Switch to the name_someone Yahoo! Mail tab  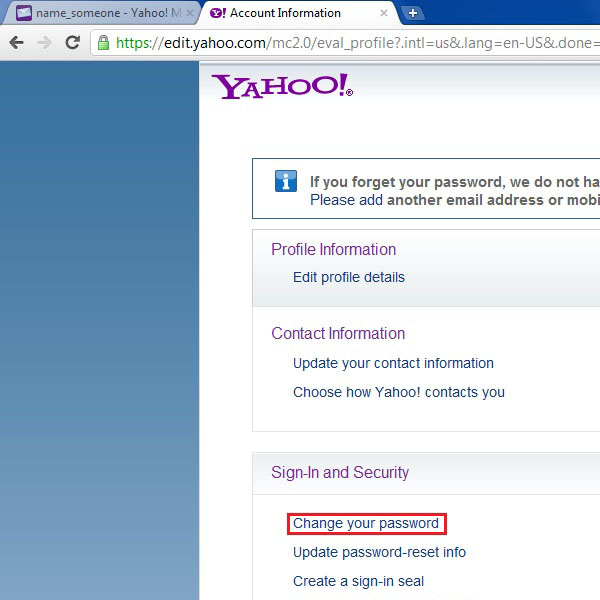click(x=101, y=13)
